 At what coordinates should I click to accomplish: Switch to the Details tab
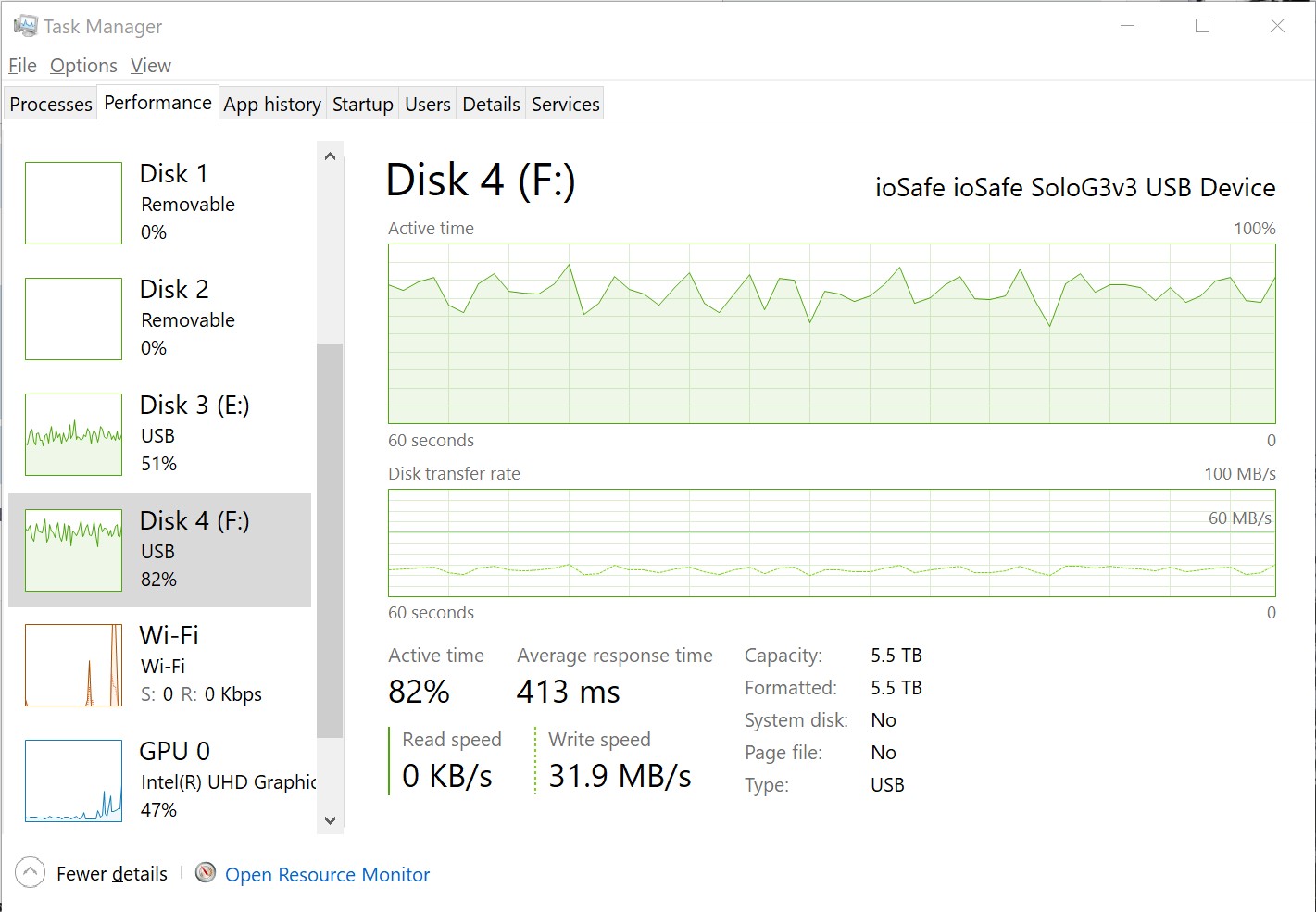491,105
